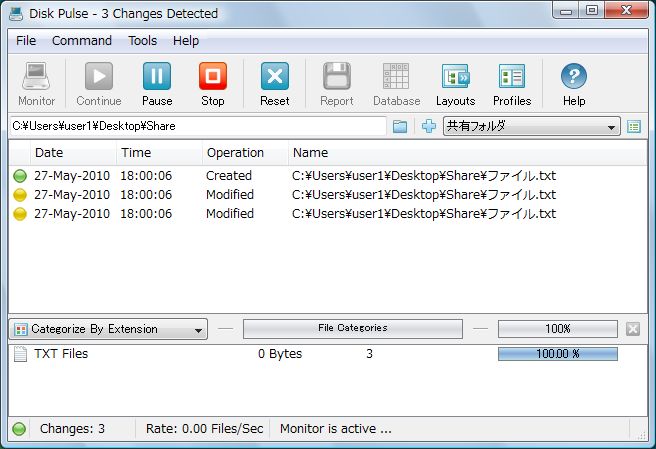This screenshot has height=449, width=656.
Task: Click the Rate: 0.00 Files/Sec status
Action: coord(204,429)
